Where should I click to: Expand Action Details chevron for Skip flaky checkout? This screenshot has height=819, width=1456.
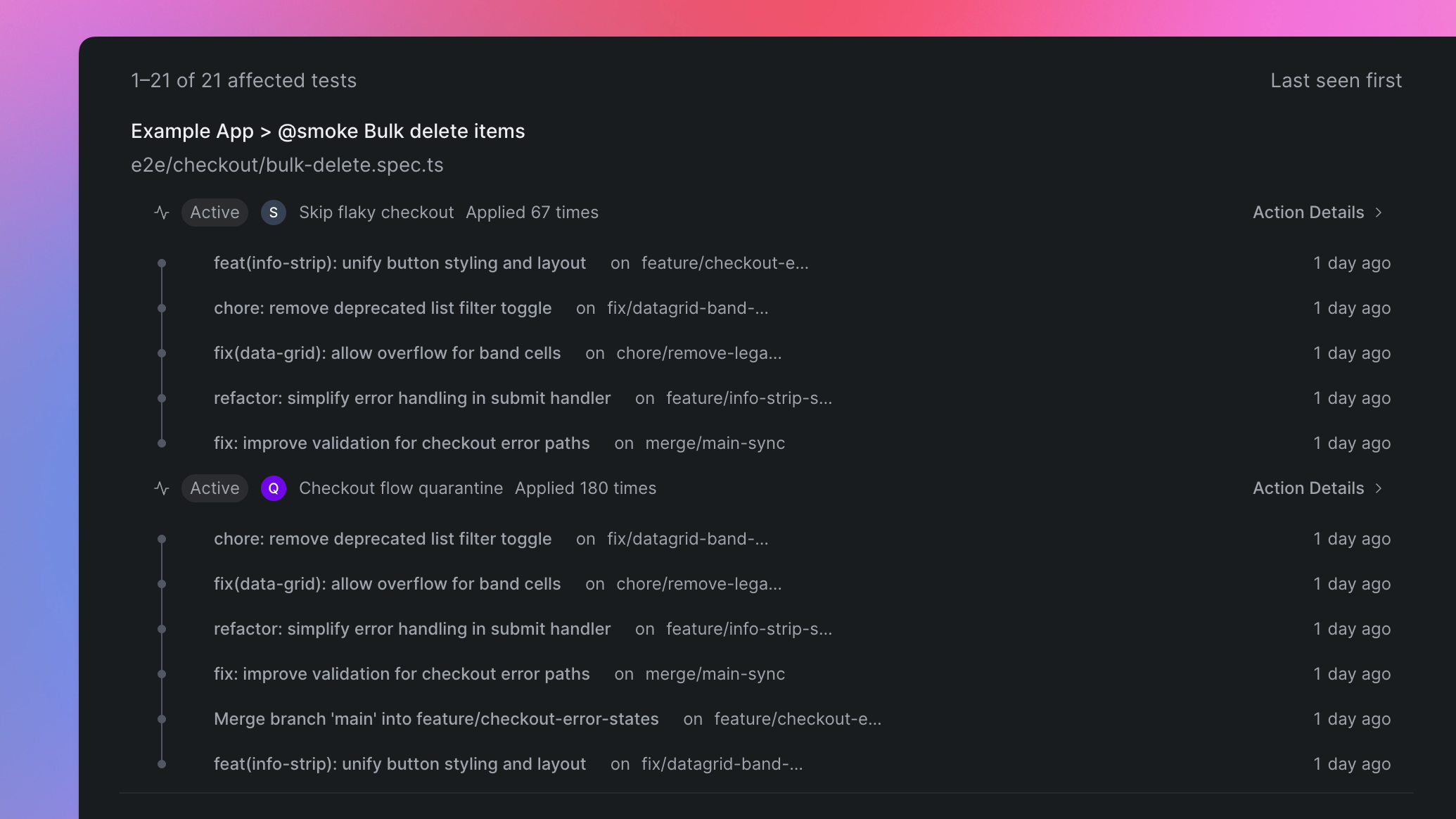(1379, 212)
